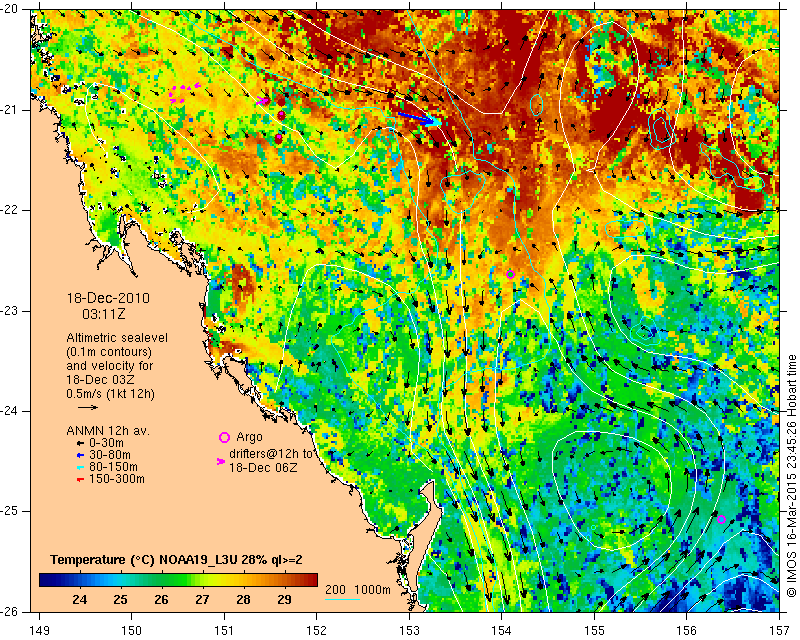Click the cyan 80-150m legend arrow
Viewport: 800px width, 640px height.
coord(80,467)
